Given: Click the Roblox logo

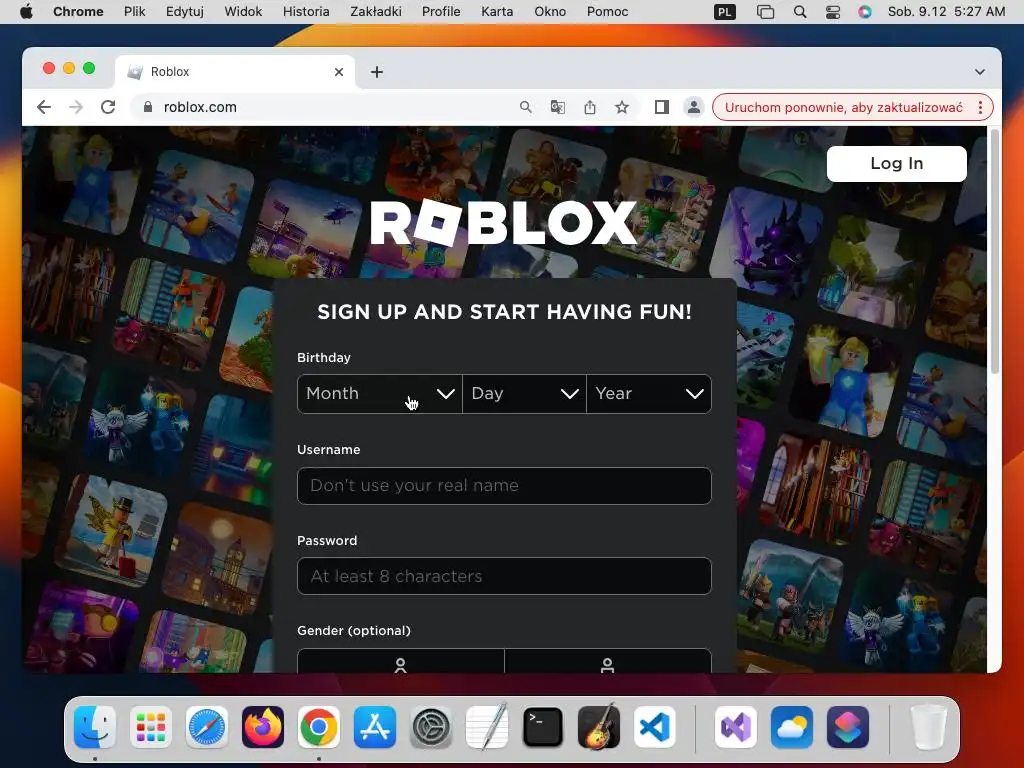Looking at the screenshot, I should coord(504,223).
